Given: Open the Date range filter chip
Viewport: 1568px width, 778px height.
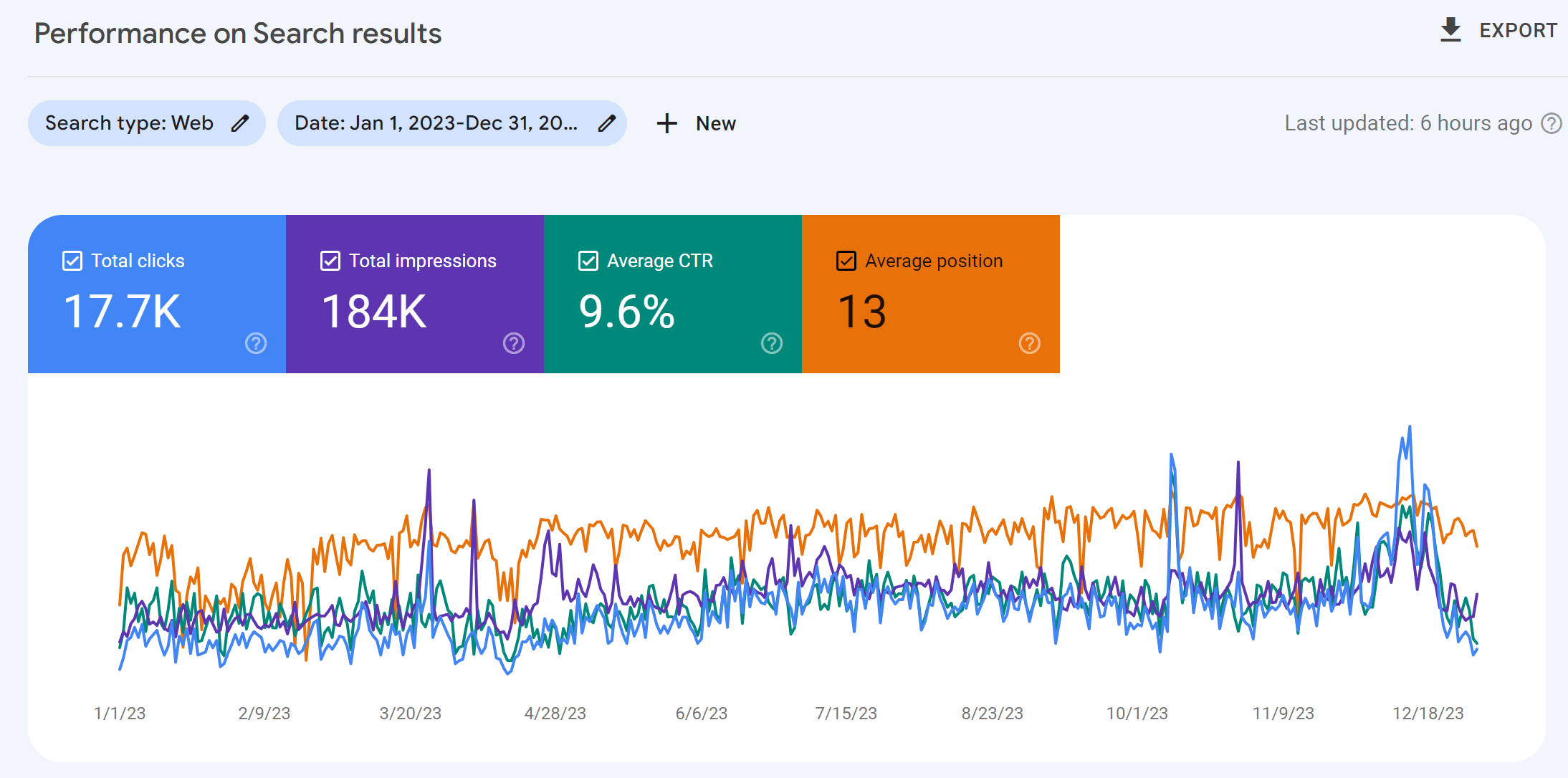Looking at the screenshot, I should coord(436,123).
